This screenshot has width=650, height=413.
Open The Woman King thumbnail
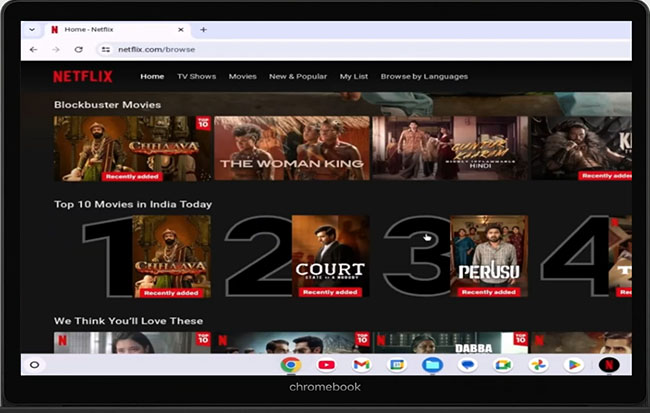292,148
